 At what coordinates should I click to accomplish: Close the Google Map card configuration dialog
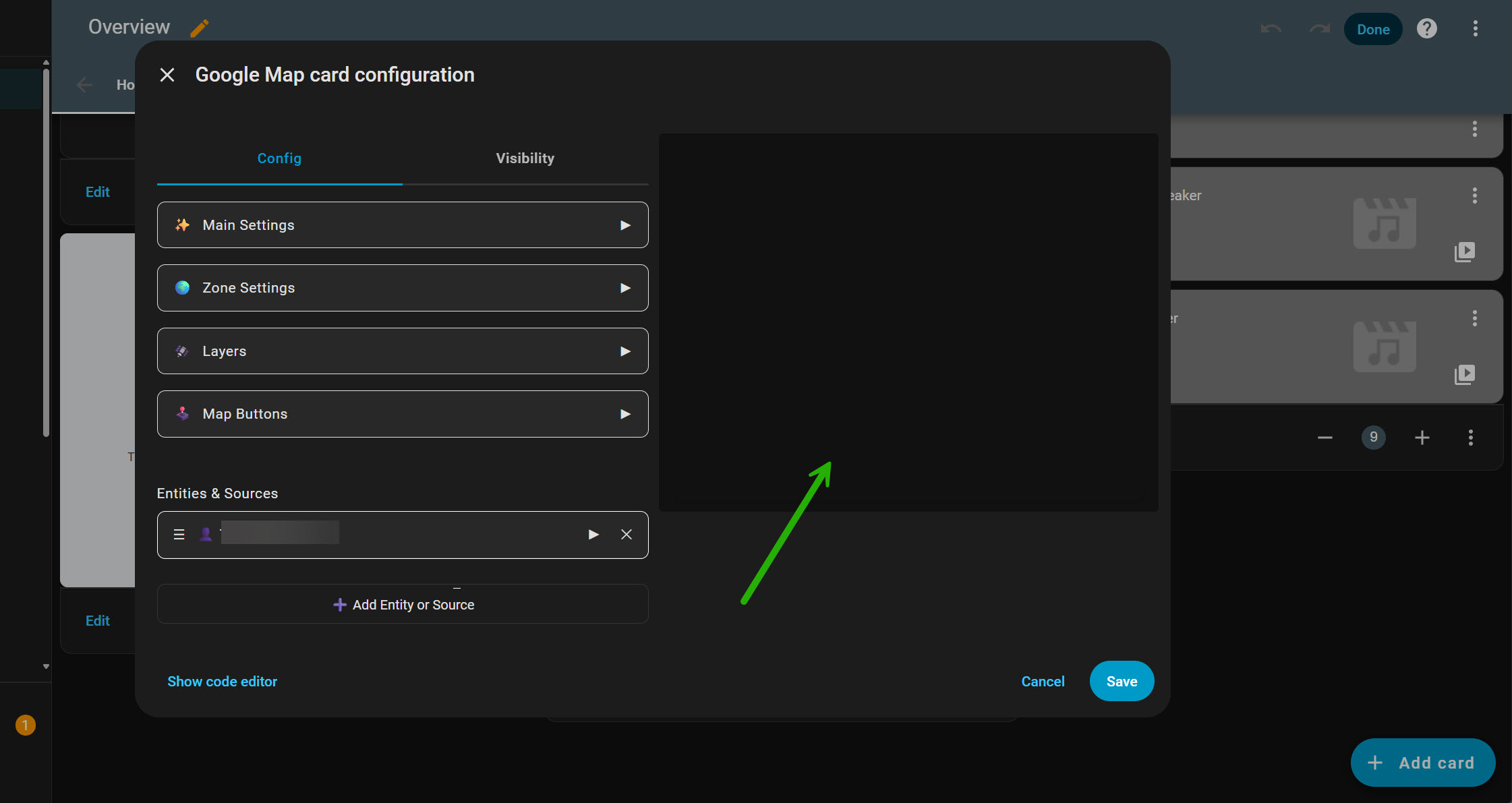[167, 75]
